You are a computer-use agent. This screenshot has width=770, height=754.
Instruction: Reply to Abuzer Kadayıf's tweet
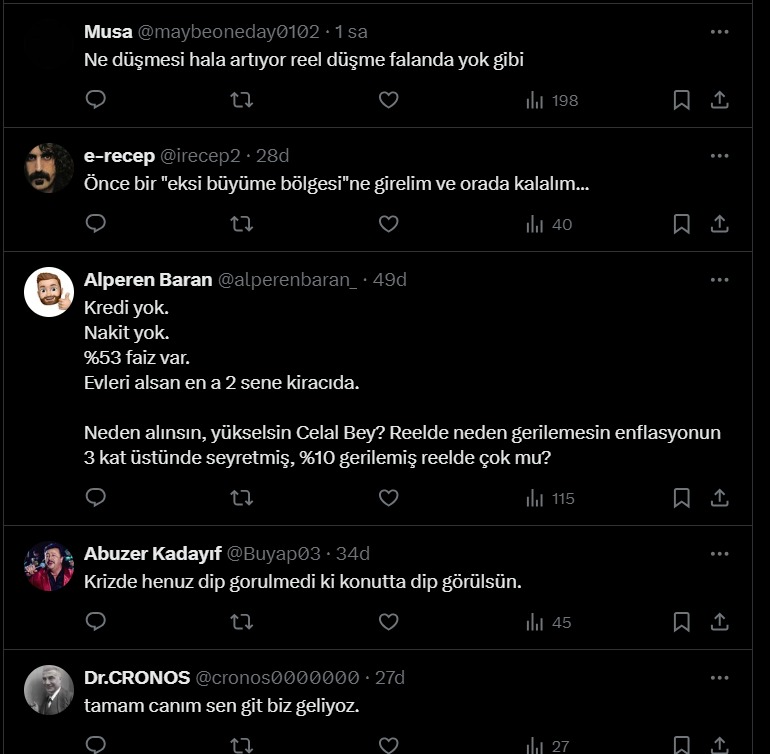[x=96, y=622]
